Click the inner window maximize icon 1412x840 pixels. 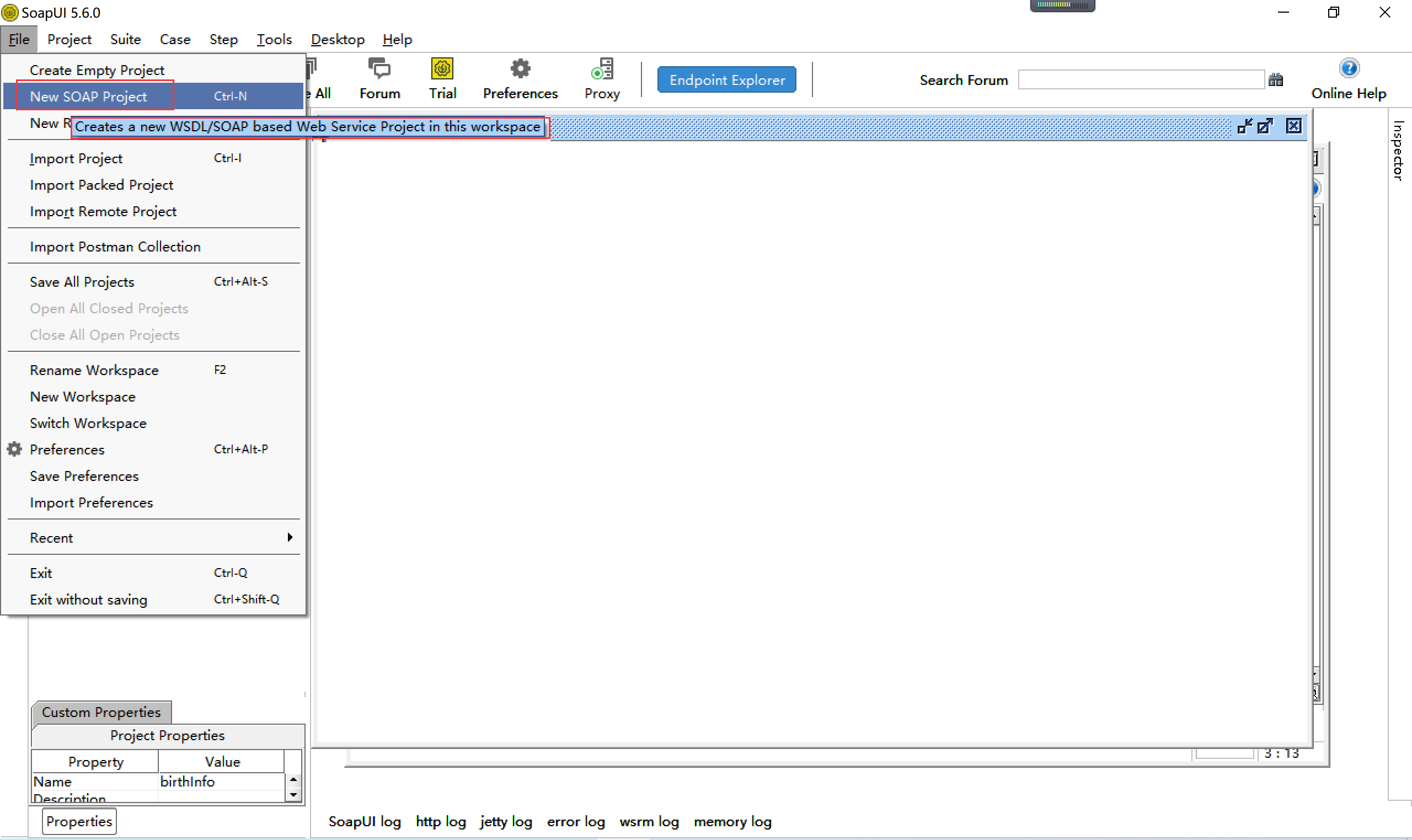[x=1265, y=126]
